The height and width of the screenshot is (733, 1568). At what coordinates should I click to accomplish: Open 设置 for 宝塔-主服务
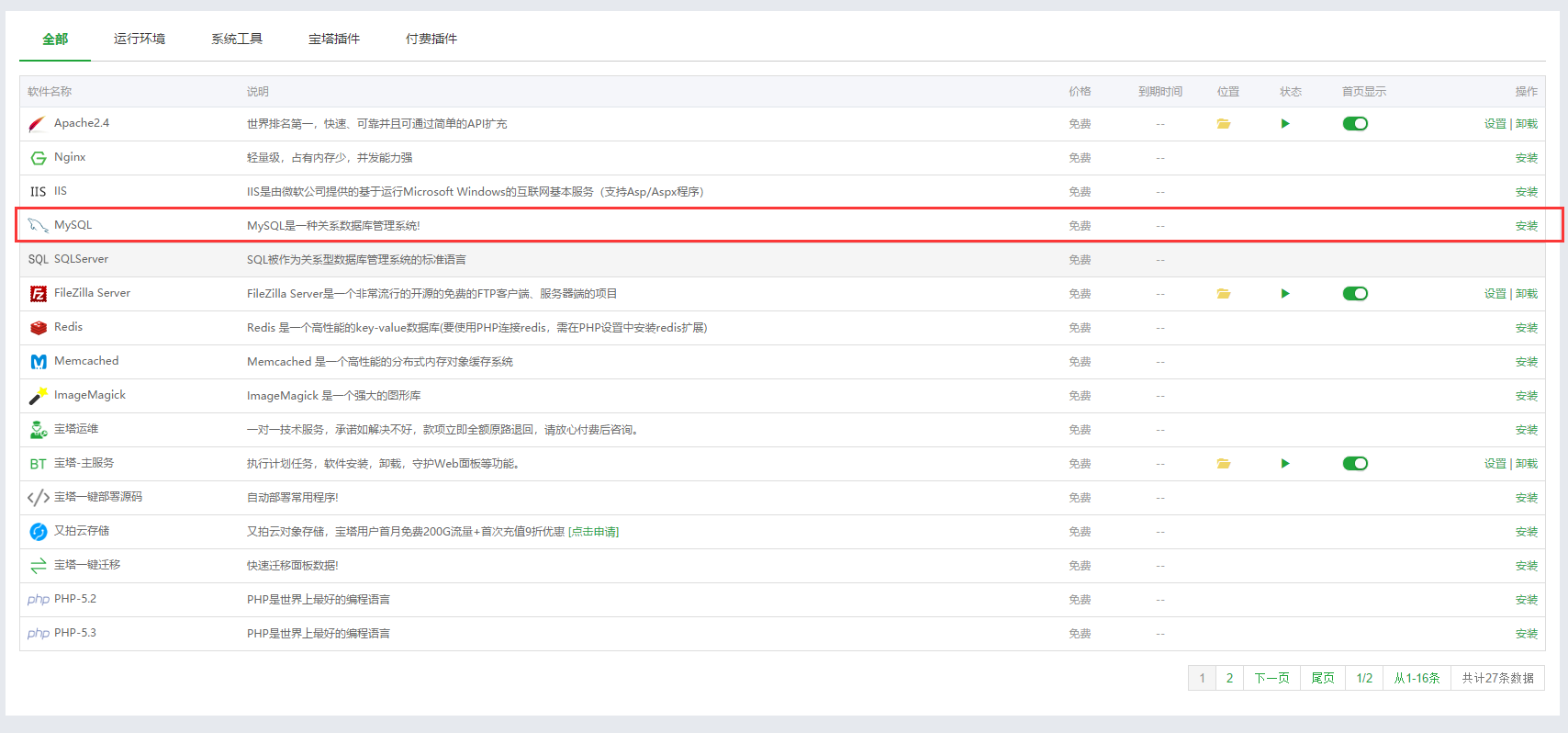[x=1495, y=464]
